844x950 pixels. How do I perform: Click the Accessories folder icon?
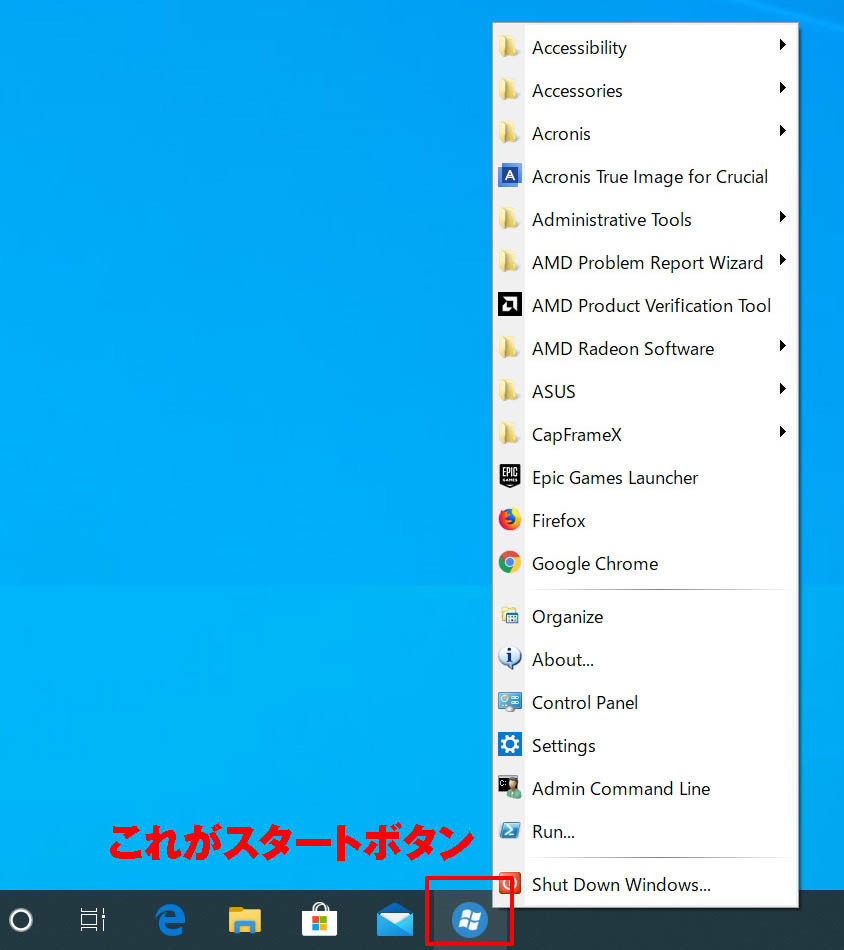[x=509, y=90]
